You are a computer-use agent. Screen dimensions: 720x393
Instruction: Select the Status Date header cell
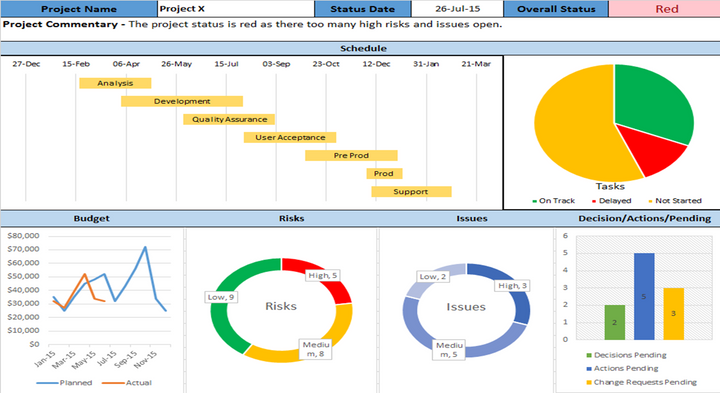(363, 9)
